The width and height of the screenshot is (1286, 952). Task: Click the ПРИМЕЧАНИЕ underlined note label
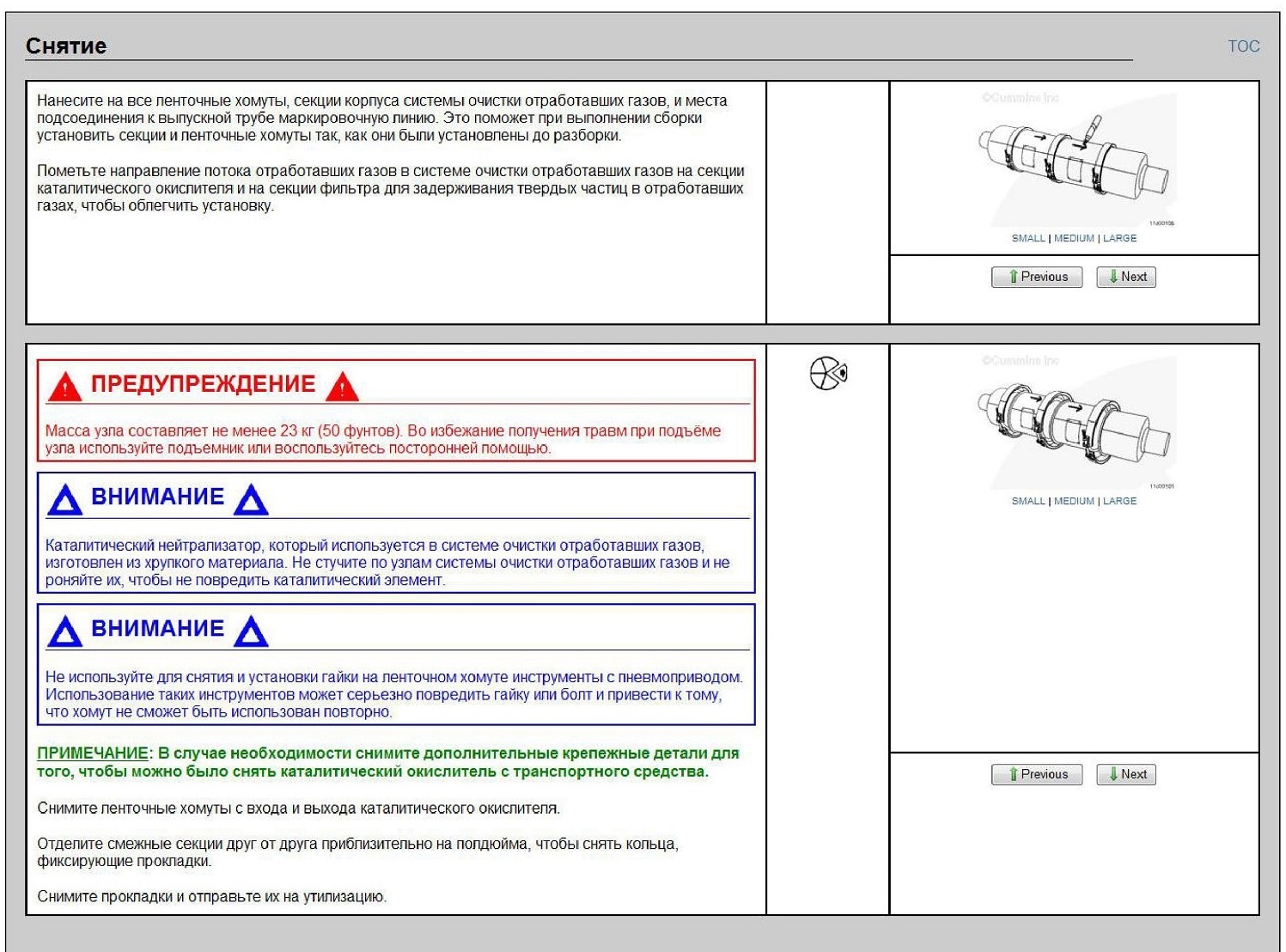click(93, 754)
